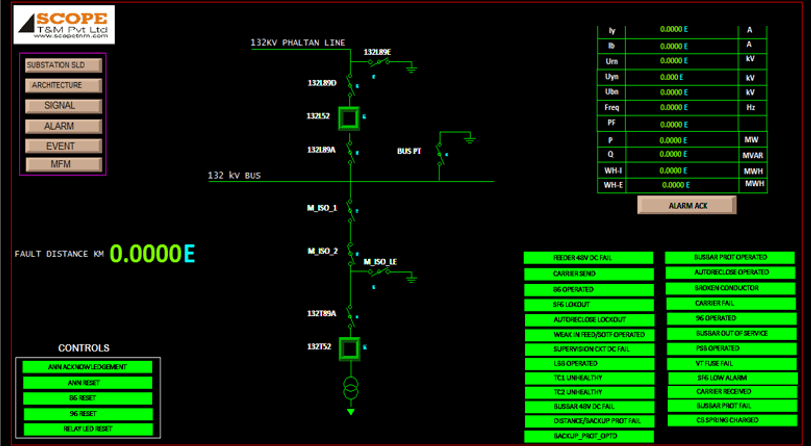The width and height of the screenshot is (811, 447).
Task: Select the 132L89D isolator symbol
Action: [350, 84]
